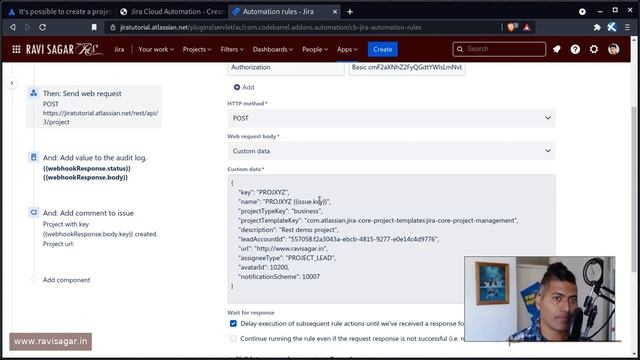Open the browser extensions puzzle icon

[597, 27]
